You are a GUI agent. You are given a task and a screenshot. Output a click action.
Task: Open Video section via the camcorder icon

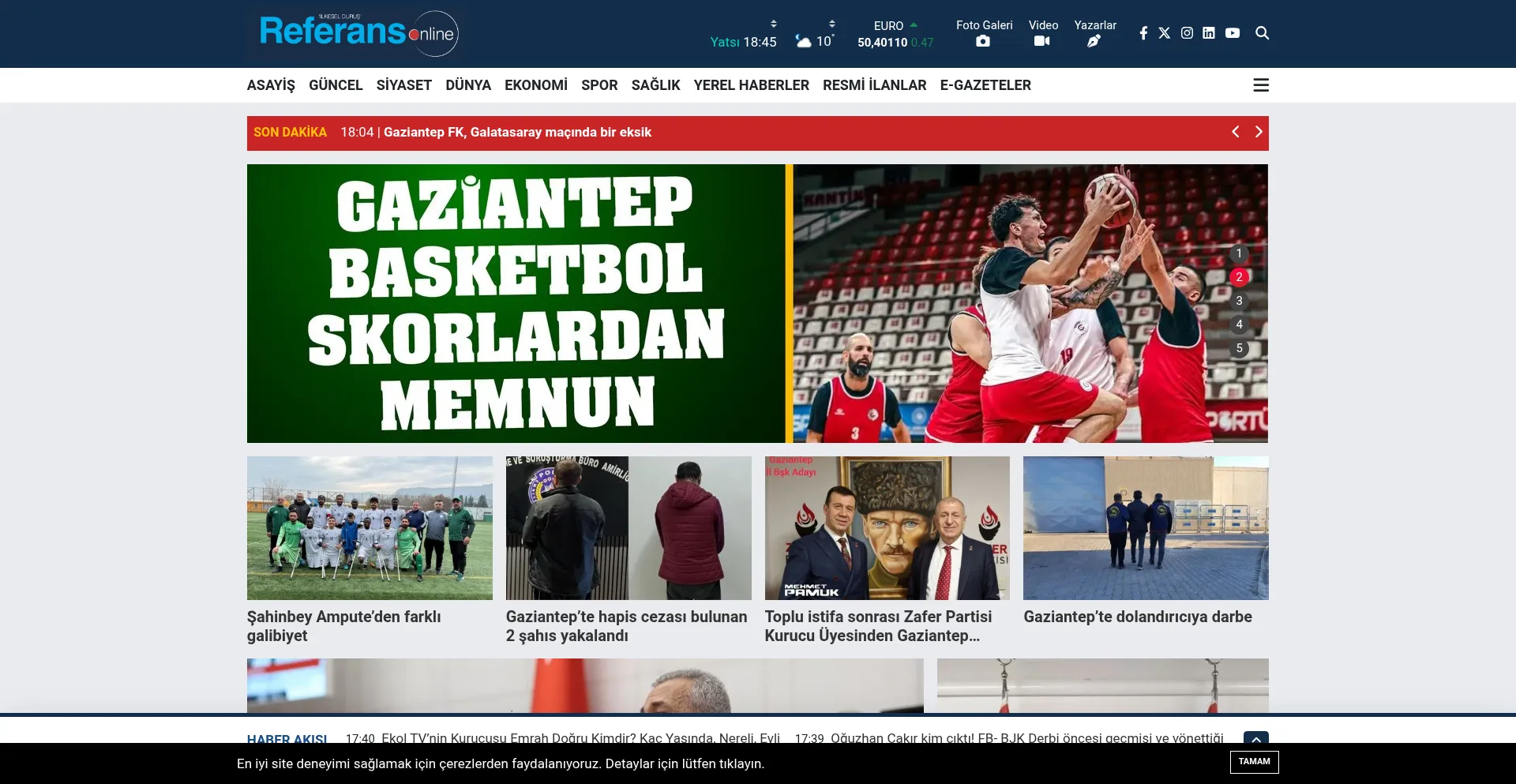(x=1041, y=40)
